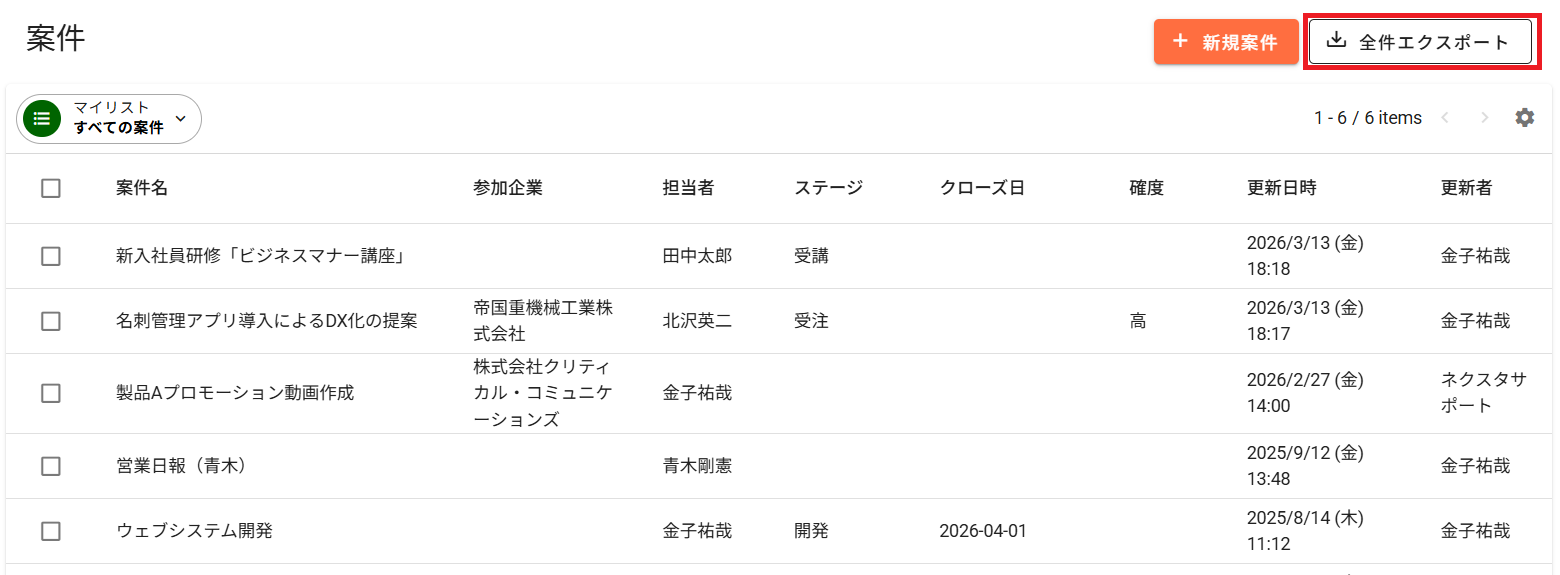Click the green list icon

coord(42,119)
